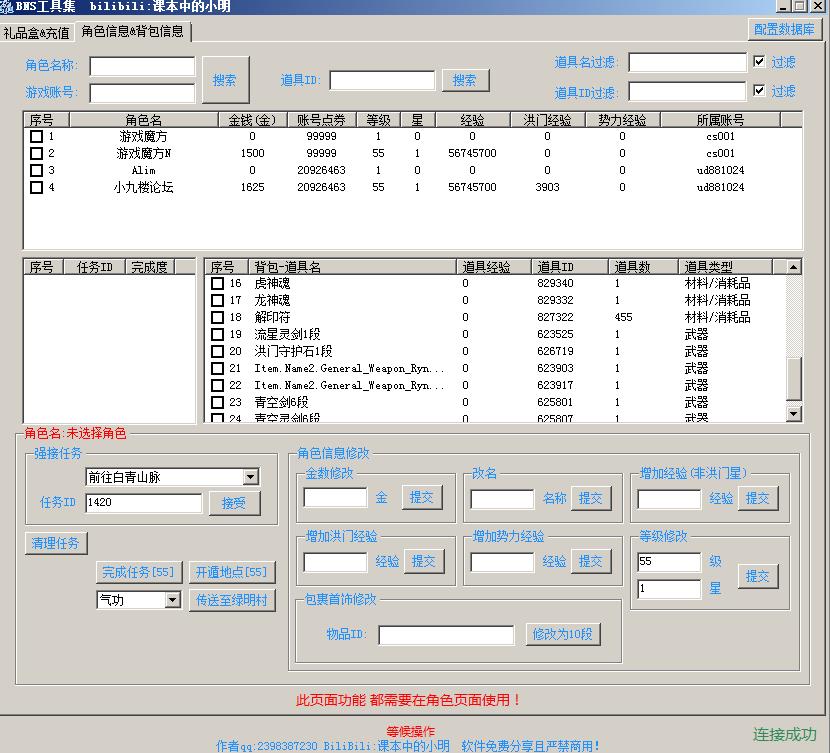Image resolution: width=830 pixels, height=753 pixels.
Task: Click the 清理任务 button
Action: [x=55, y=543]
